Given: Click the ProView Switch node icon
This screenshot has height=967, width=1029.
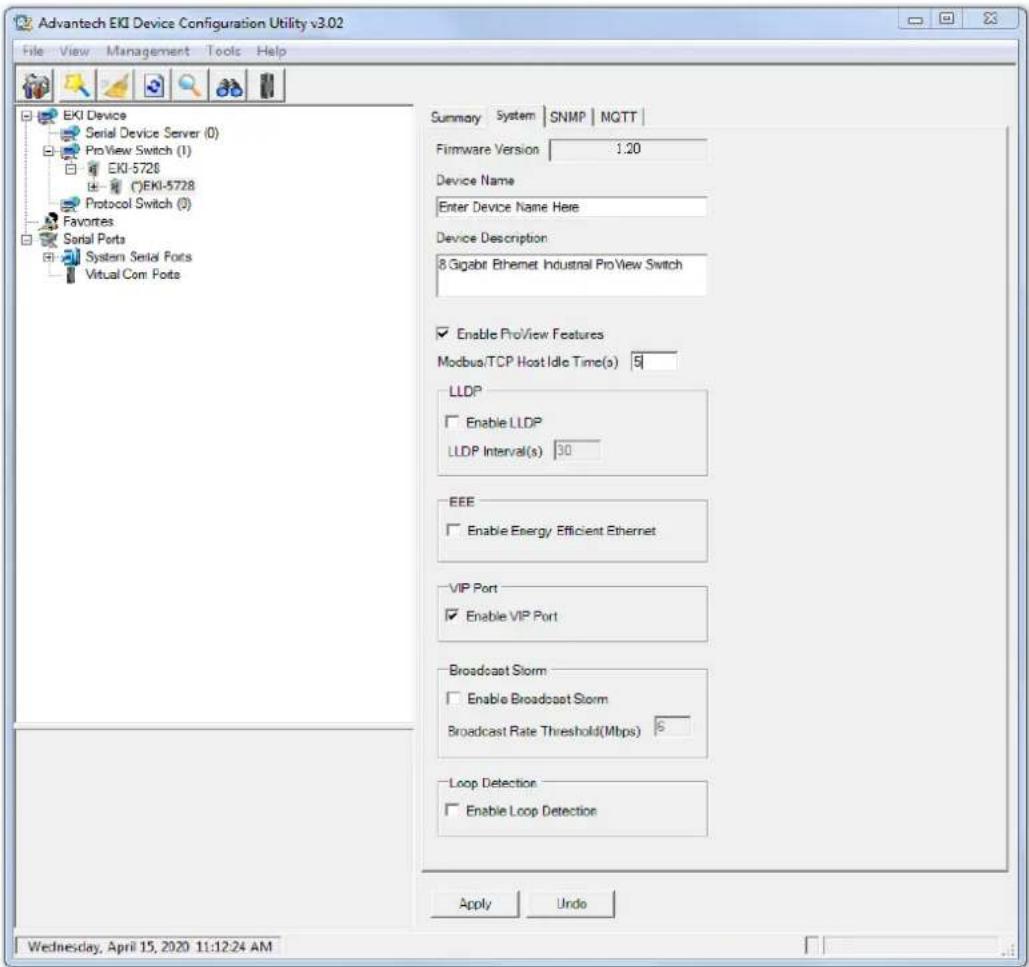Looking at the screenshot, I should click(70, 152).
